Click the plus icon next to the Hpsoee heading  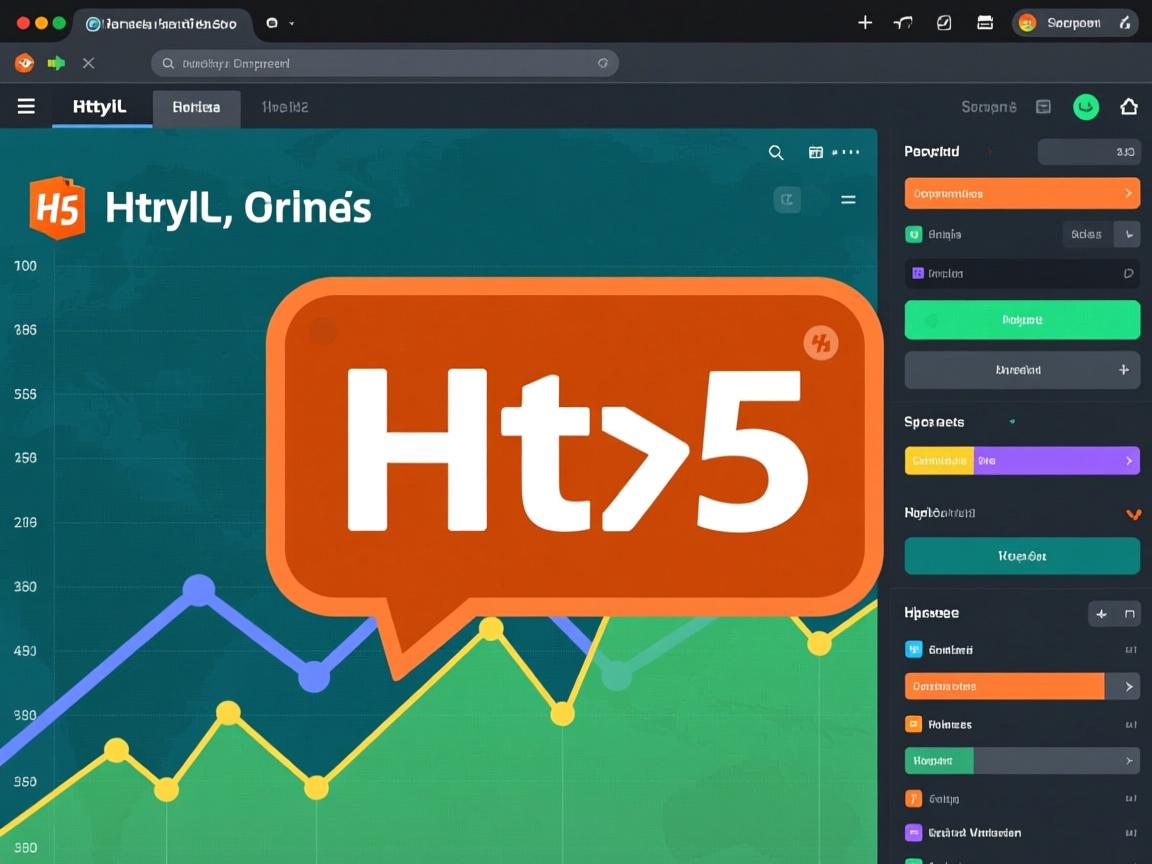coord(1101,613)
